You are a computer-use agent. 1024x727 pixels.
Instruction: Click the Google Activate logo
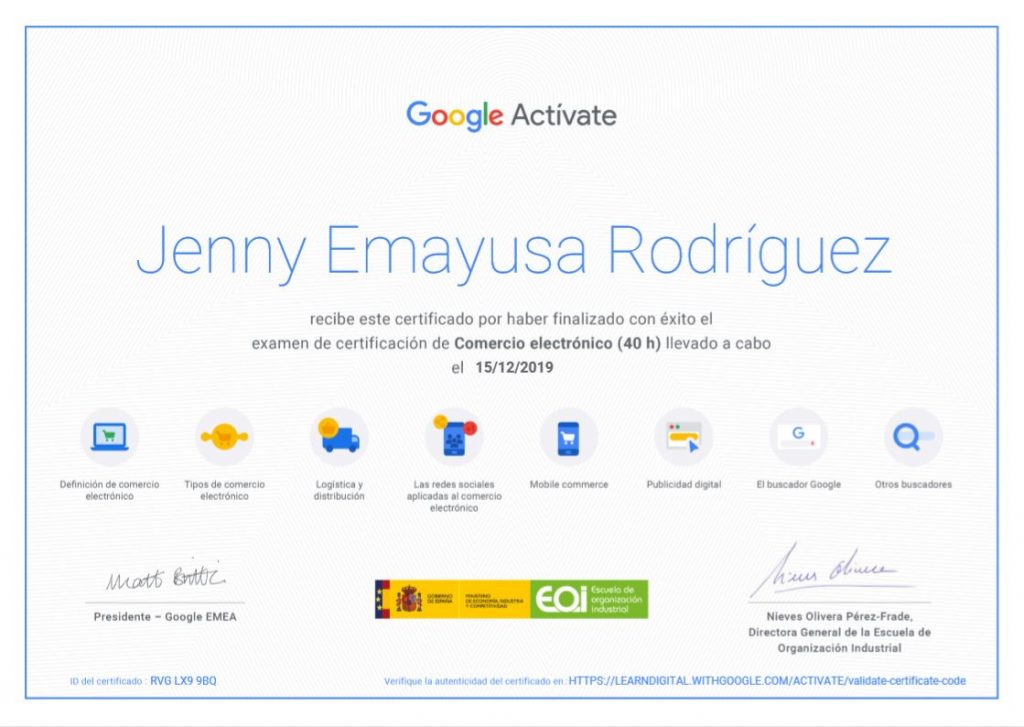pyautogui.click(x=511, y=115)
